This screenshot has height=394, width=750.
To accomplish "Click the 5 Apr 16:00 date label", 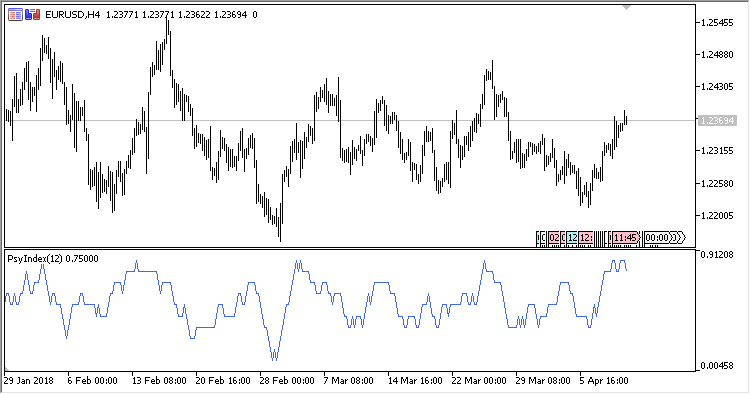I will point(604,381).
